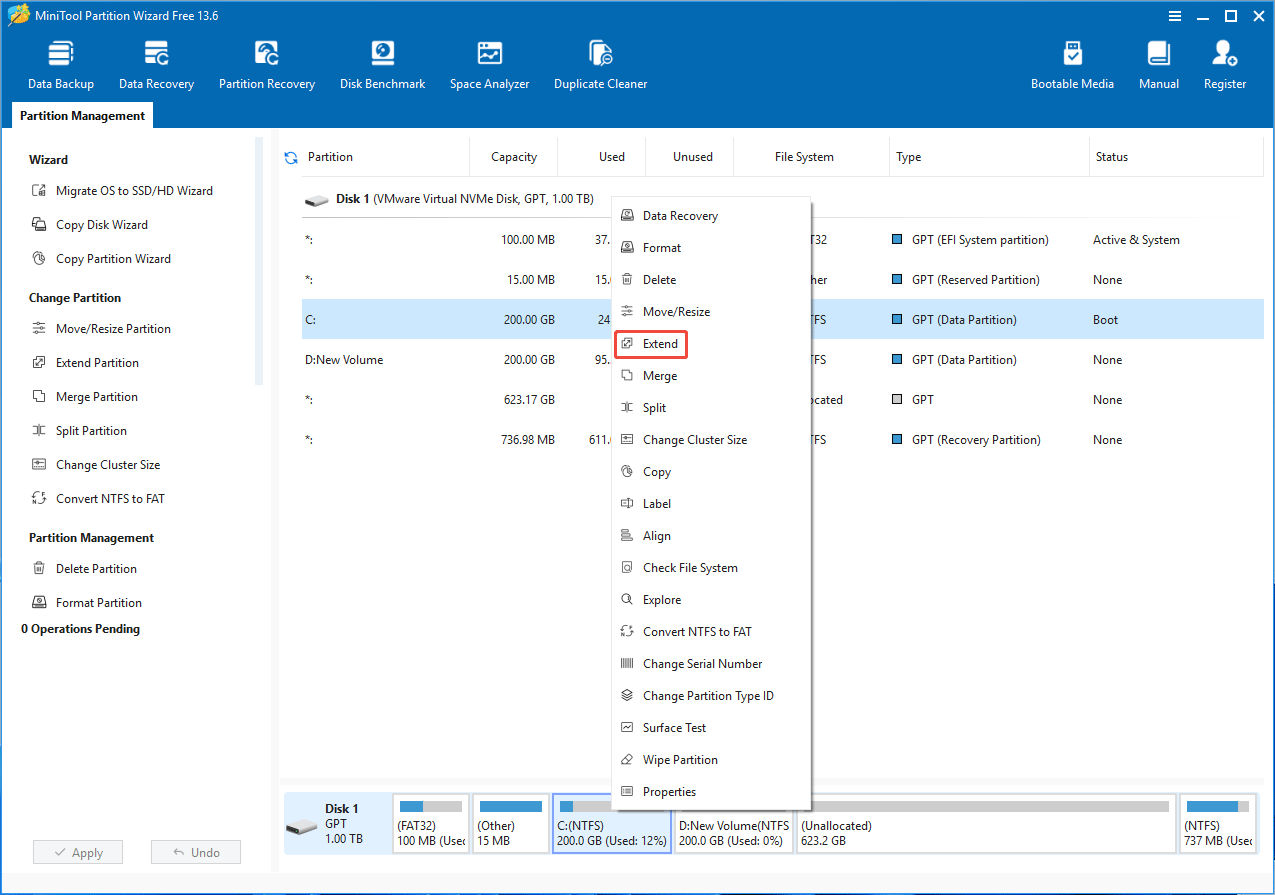Launch the Duplicate Cleaner
The width and height of the screenshot is (1275, 895).
pos(600,65)
